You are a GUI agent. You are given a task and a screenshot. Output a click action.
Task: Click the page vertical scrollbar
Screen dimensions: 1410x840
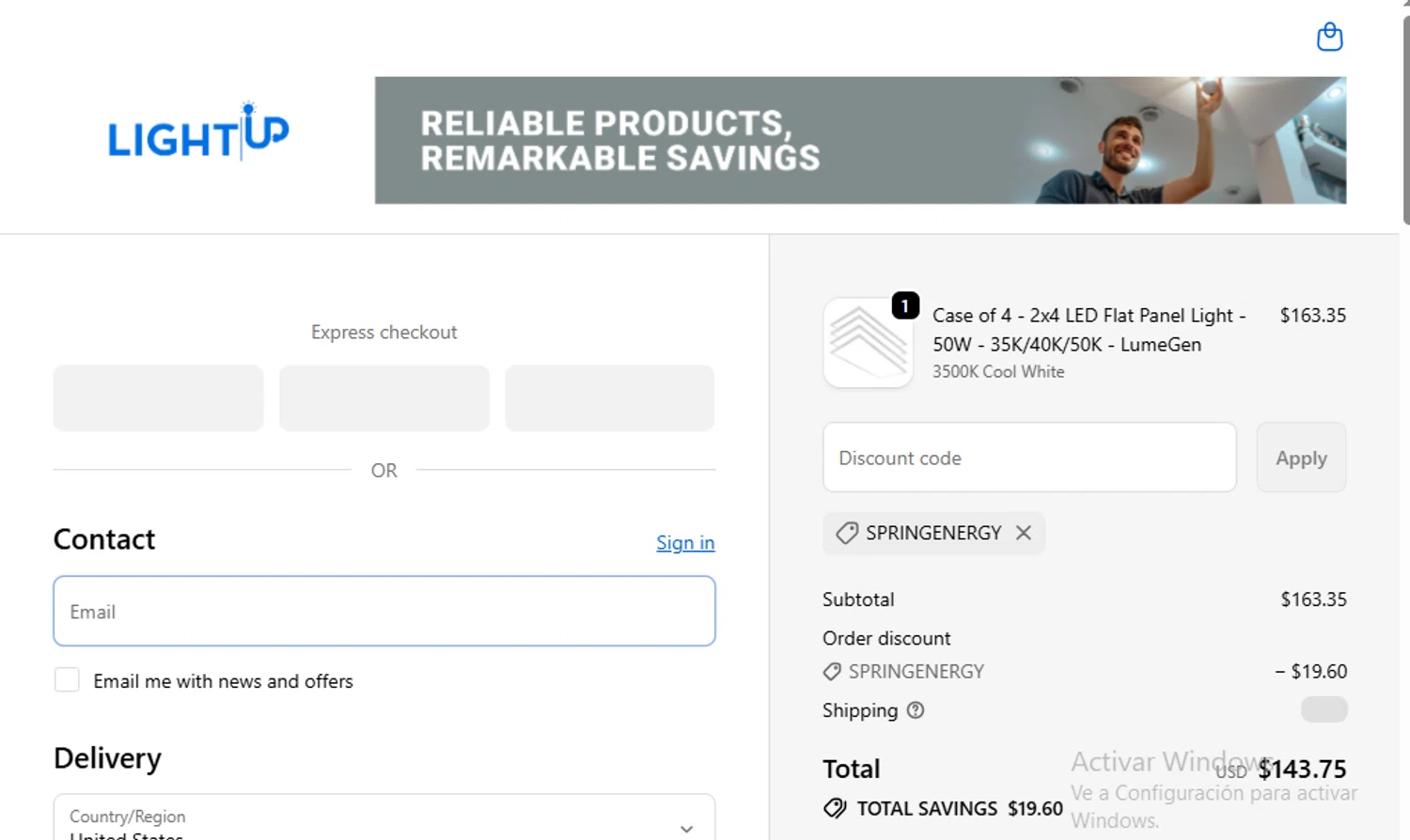1405,122
